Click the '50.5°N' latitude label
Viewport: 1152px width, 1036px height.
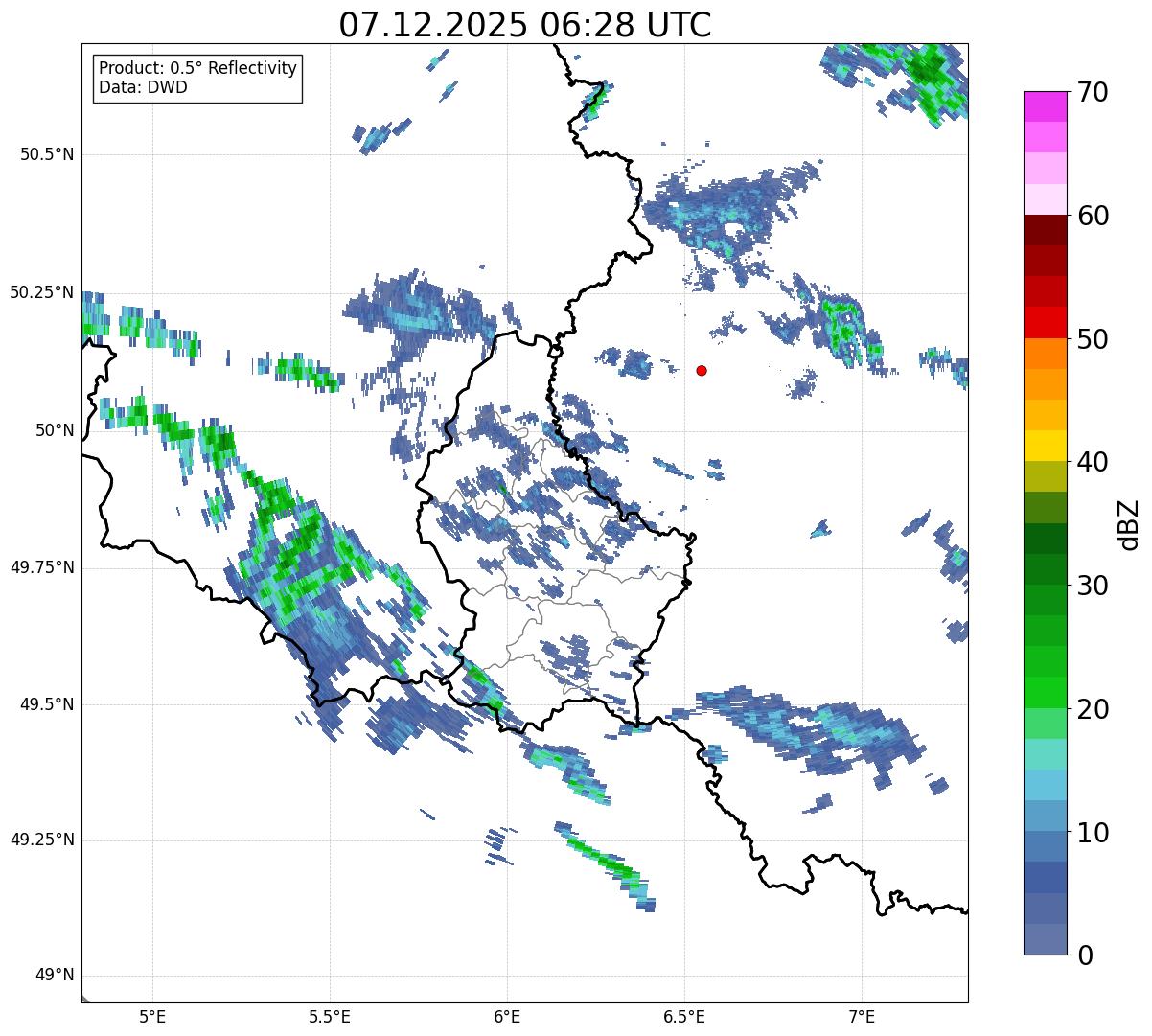(x=47, y=154)
